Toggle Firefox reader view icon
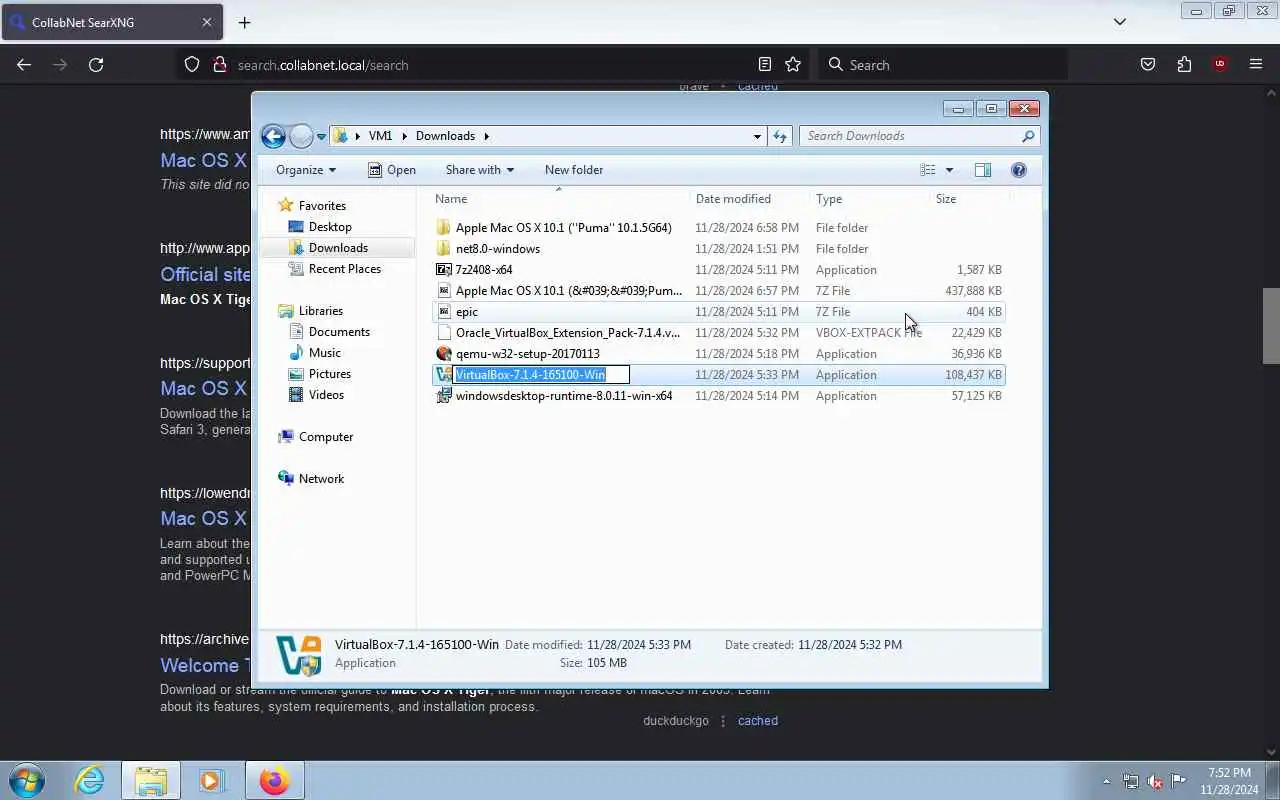Screen dimensions: 1280x800 tap(765, 64)
